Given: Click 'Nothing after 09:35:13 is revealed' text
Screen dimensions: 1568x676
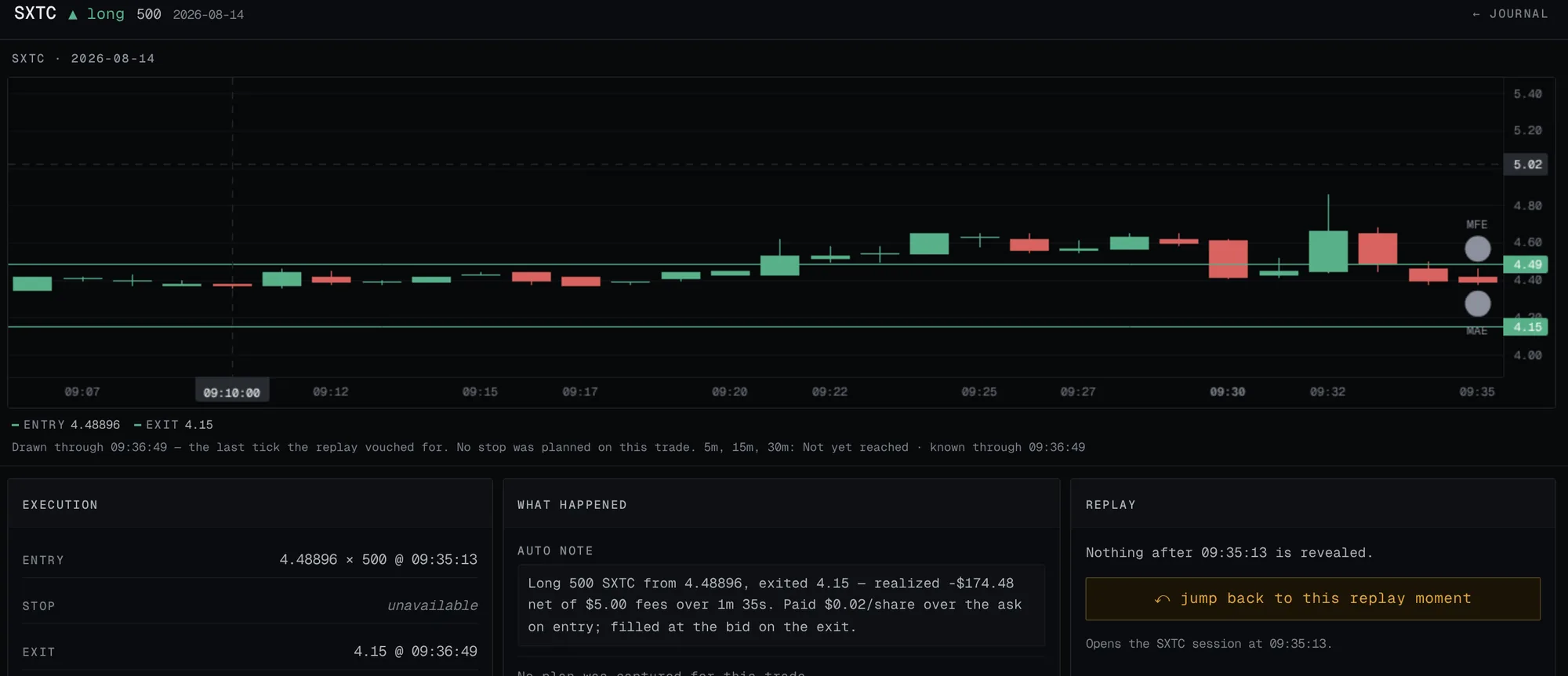Looking at the screenshot, I should coord(1229,553).
